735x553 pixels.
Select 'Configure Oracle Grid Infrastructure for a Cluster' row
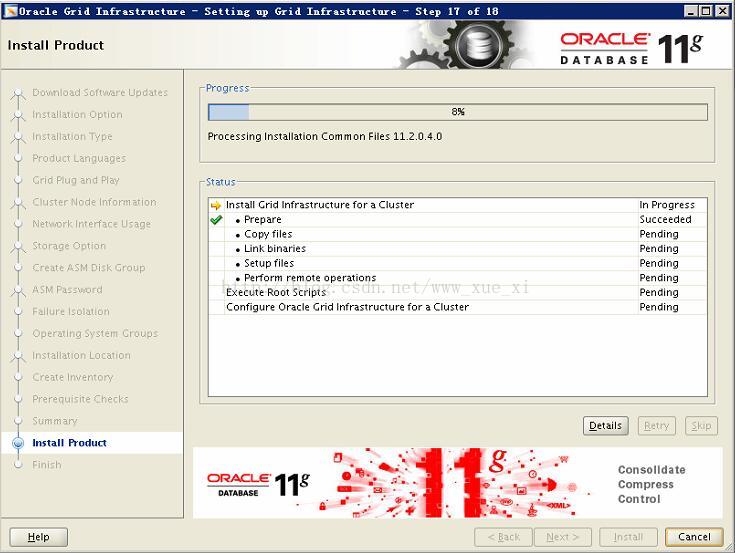point(458,307)
